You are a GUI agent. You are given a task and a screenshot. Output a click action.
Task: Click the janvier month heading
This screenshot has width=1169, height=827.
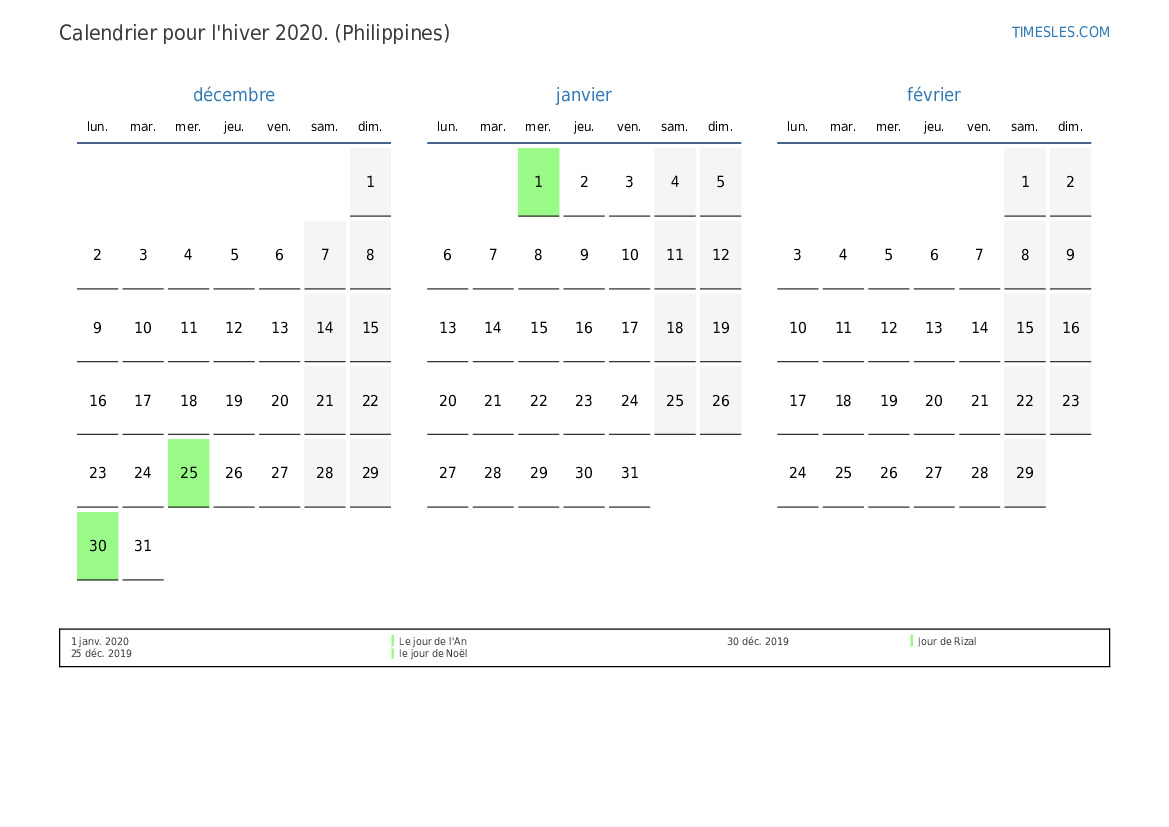pyautogui.click(x=584, y=95)
